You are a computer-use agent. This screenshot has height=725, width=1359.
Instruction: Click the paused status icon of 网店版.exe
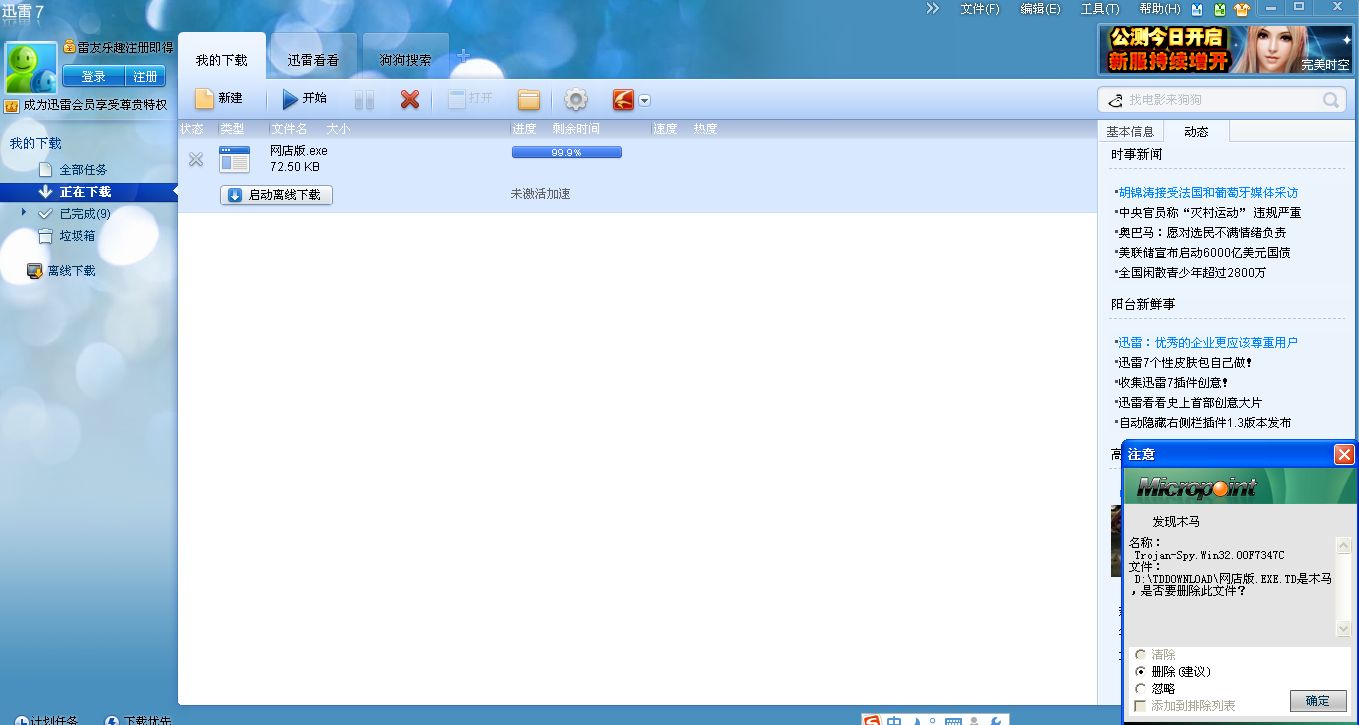click(x=196, y=160)
